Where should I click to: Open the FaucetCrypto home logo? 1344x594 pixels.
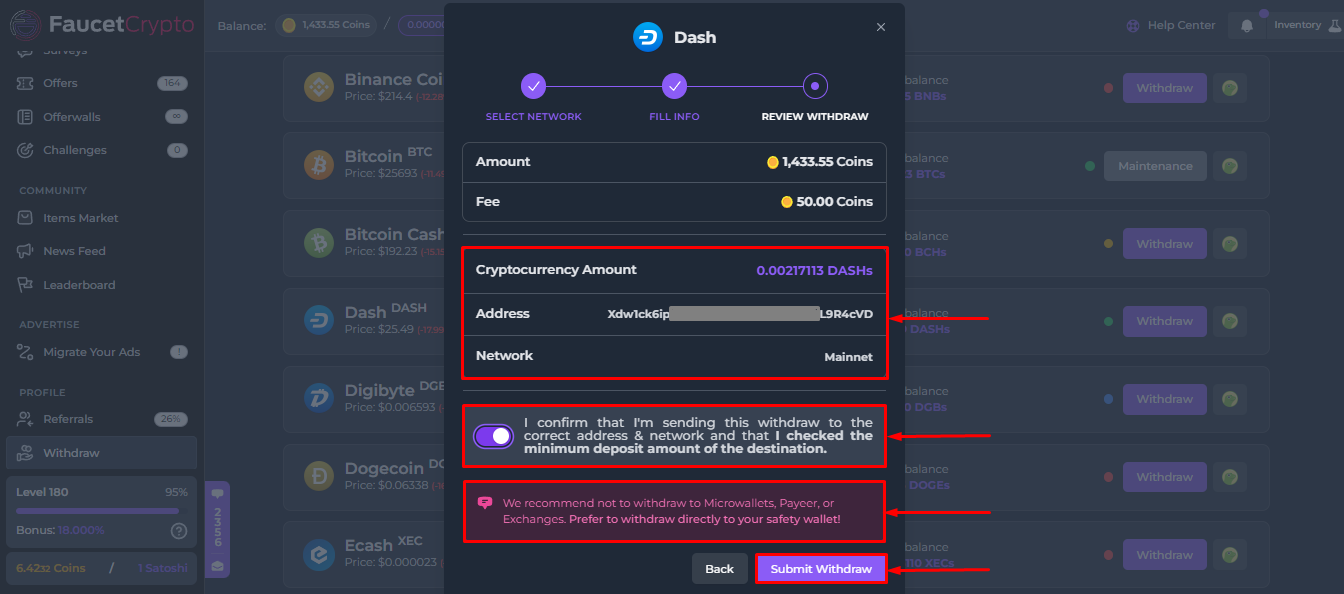[x=102, y=24]
